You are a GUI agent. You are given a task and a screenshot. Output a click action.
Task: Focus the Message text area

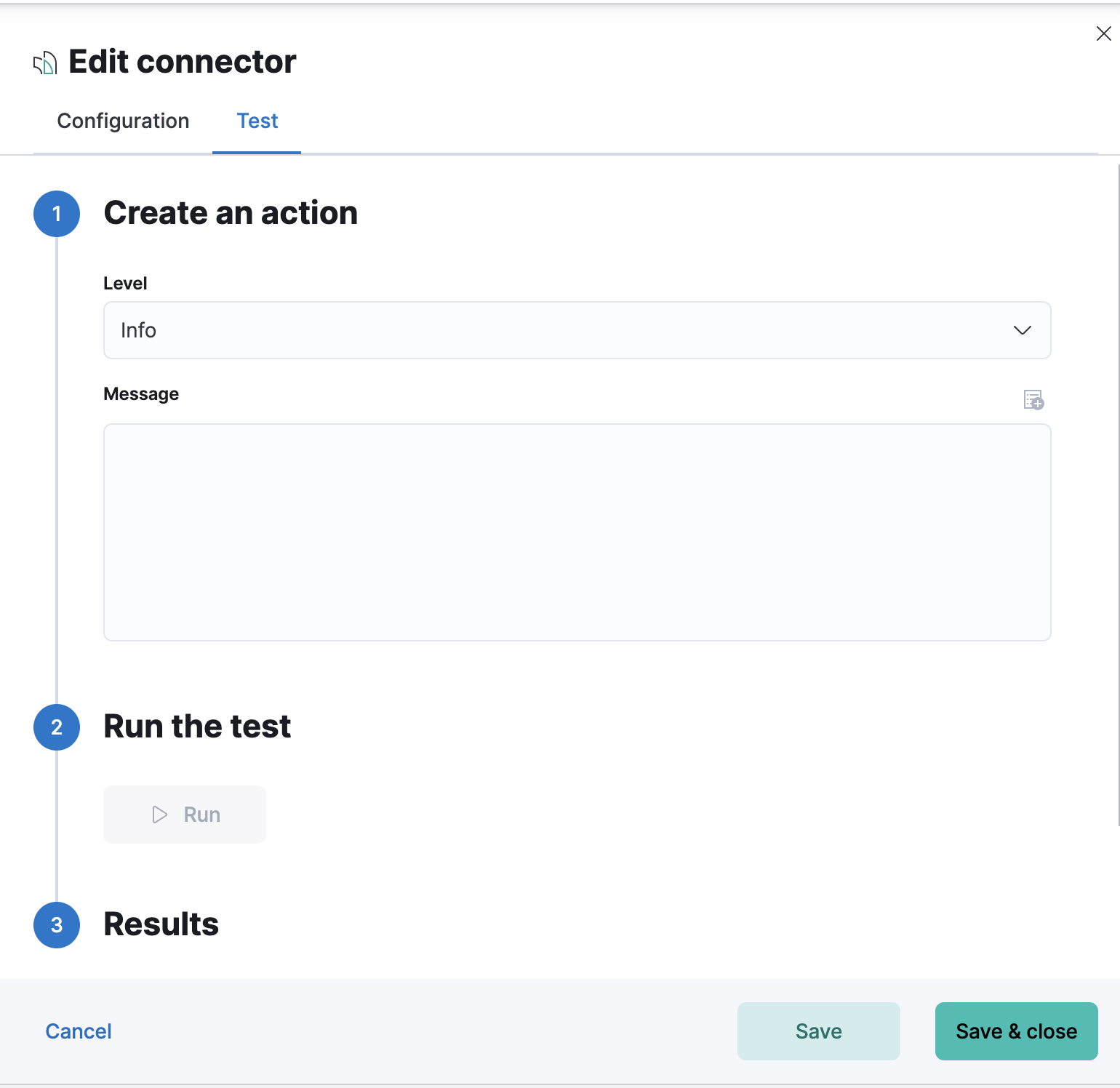pyautogui.click(x=577, y=532)
